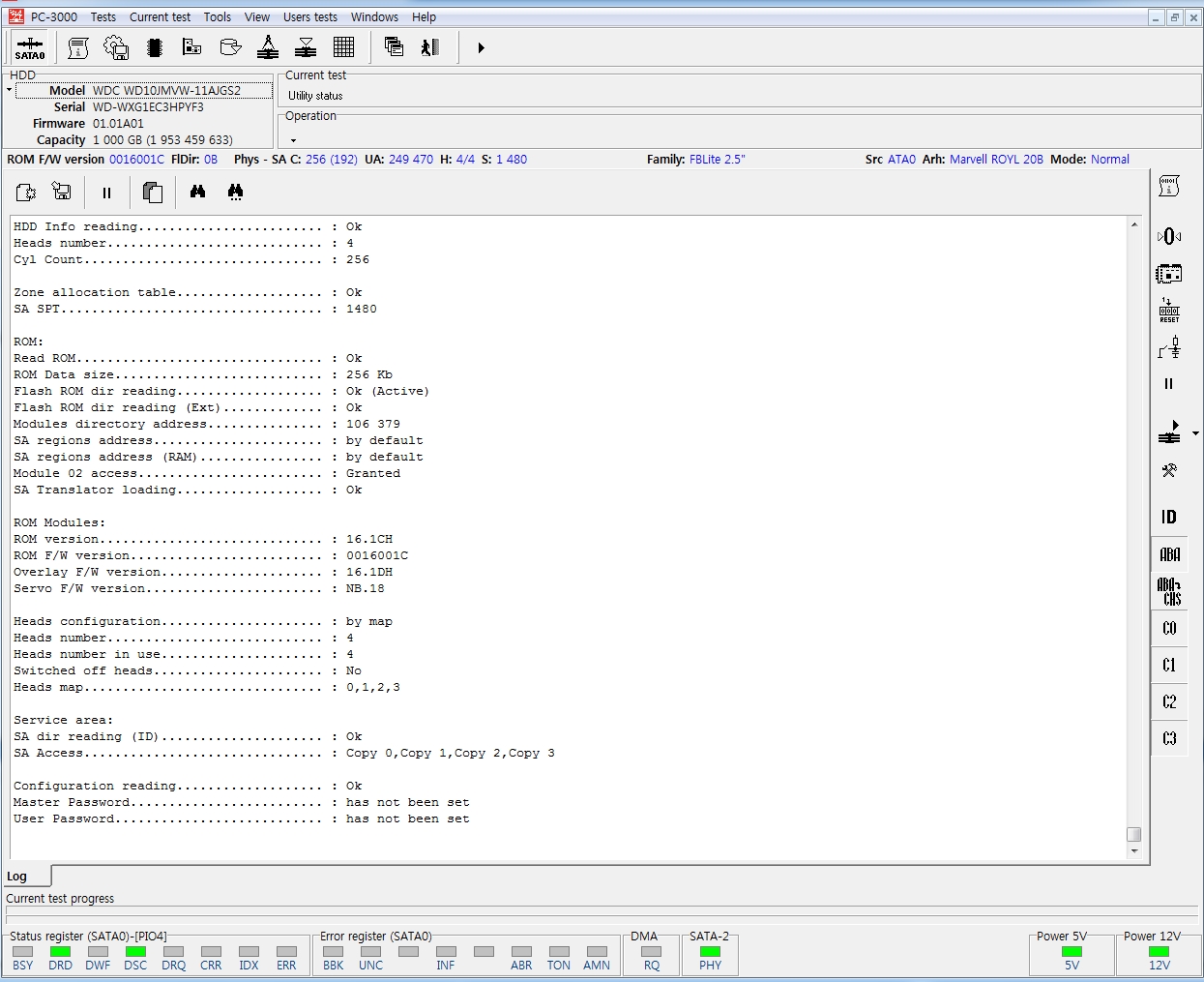
Task: Click the RESET icon in right sidebar
Action: (x=1169, y=311)
